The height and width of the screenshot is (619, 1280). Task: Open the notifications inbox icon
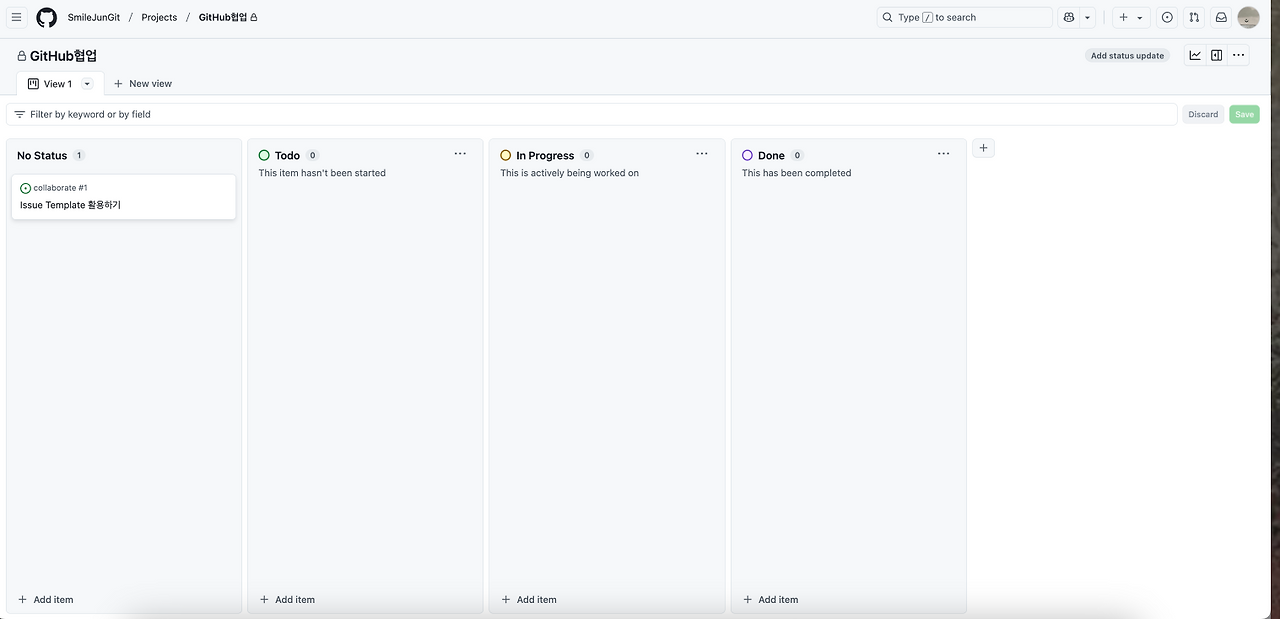[1221, 17]
